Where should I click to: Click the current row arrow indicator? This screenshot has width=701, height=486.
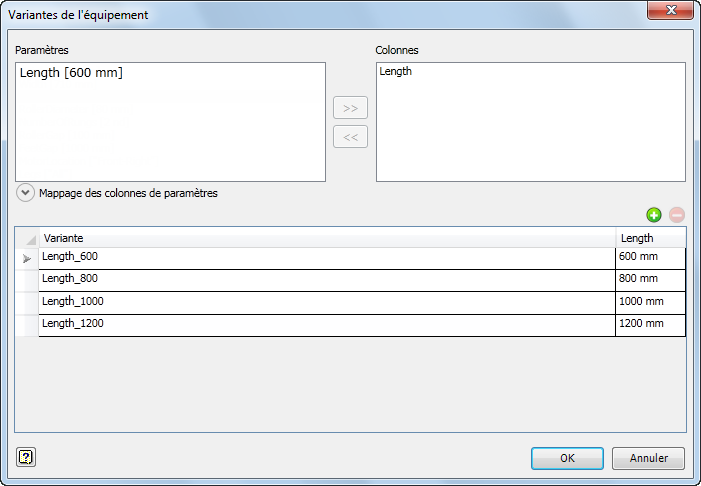27,259
